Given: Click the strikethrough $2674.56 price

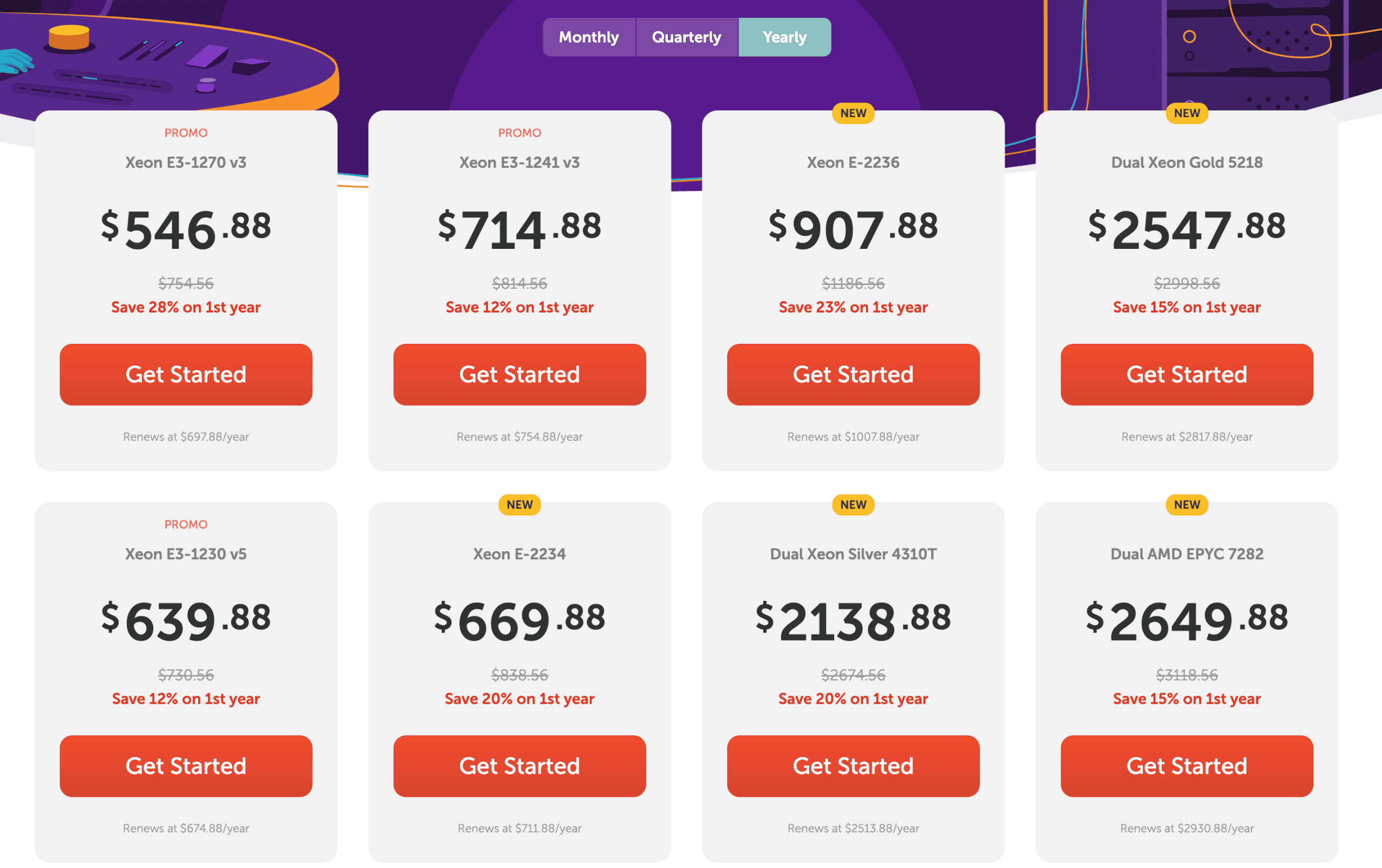Looking at the screenshot, I should point(852,675).
